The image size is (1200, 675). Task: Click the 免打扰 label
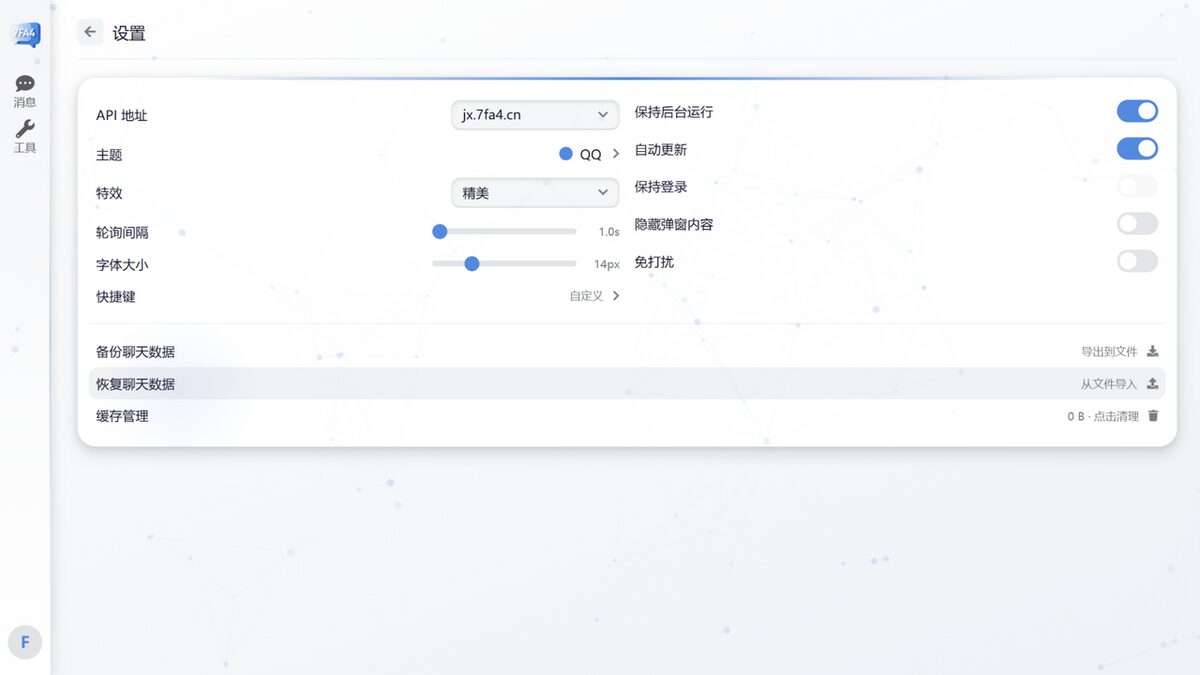point(654,262)
